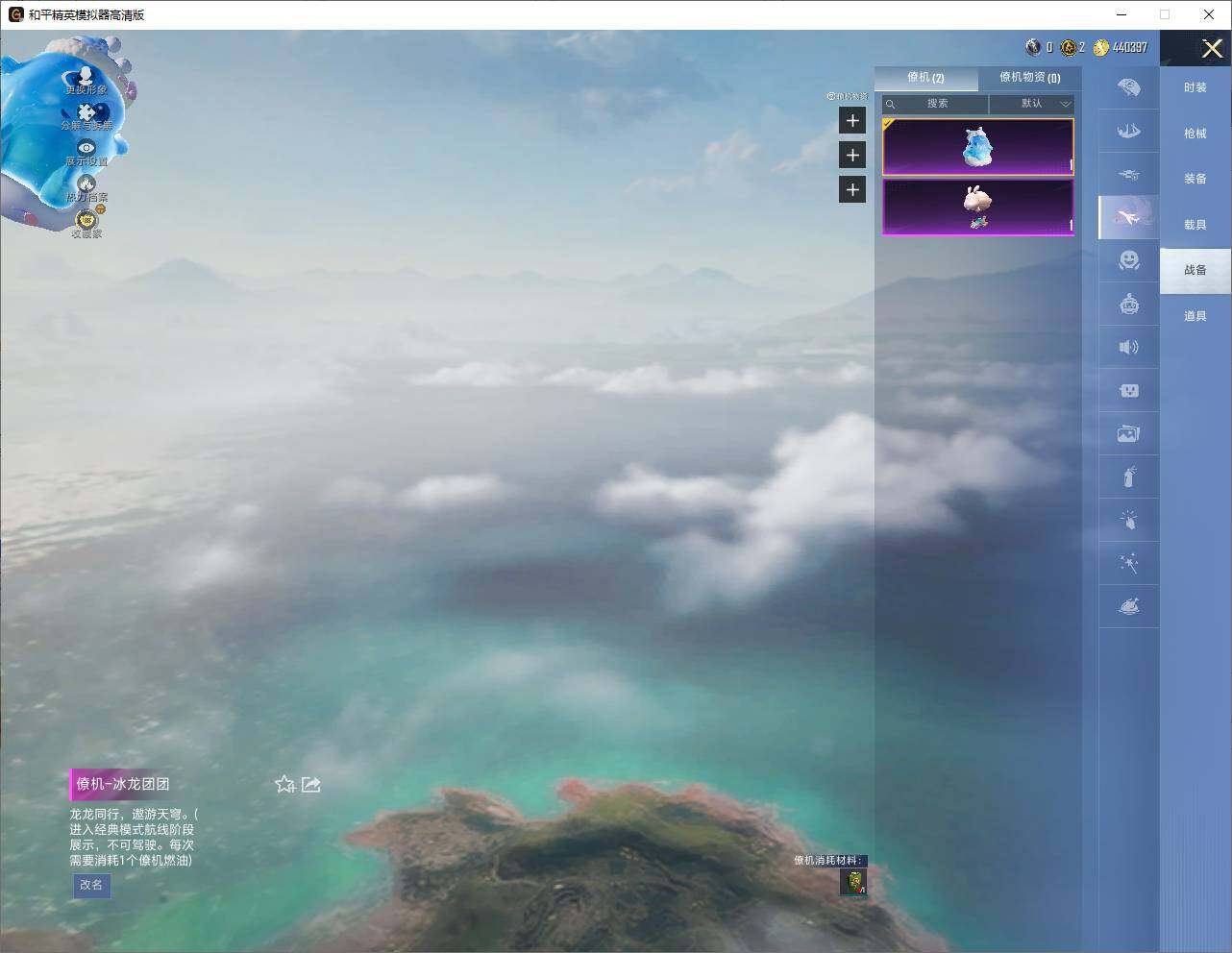This screenshot has height=953, width=1232.
Task: Click the magnifier search icon
Action: (891, 104)
